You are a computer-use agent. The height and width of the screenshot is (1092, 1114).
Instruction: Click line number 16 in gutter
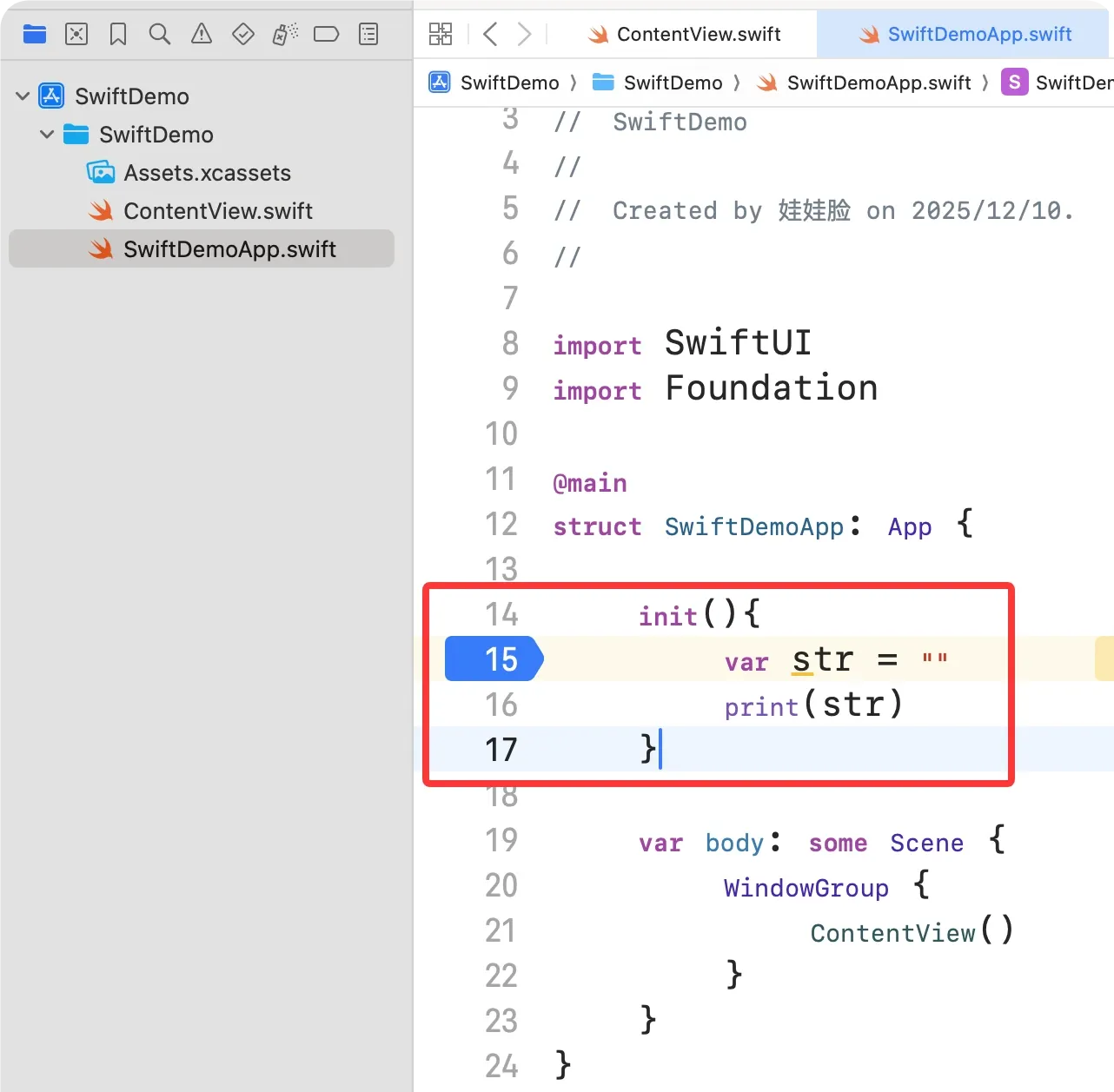[501, 705]
